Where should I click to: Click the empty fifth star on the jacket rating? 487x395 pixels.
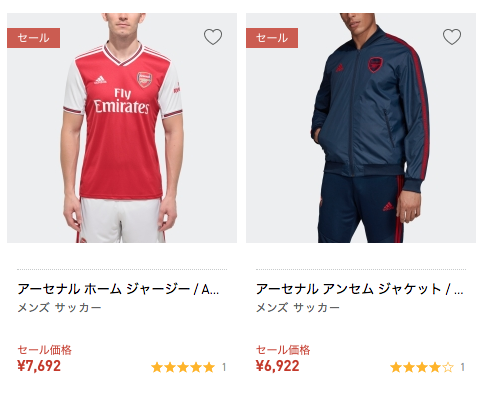pyautogui.click(x=448, y=367)
